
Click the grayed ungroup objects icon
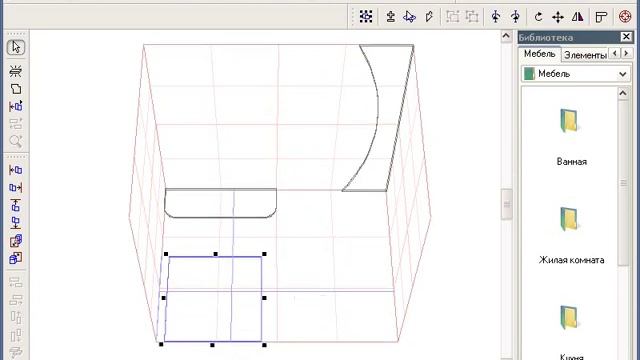click(x=472, y=16)
